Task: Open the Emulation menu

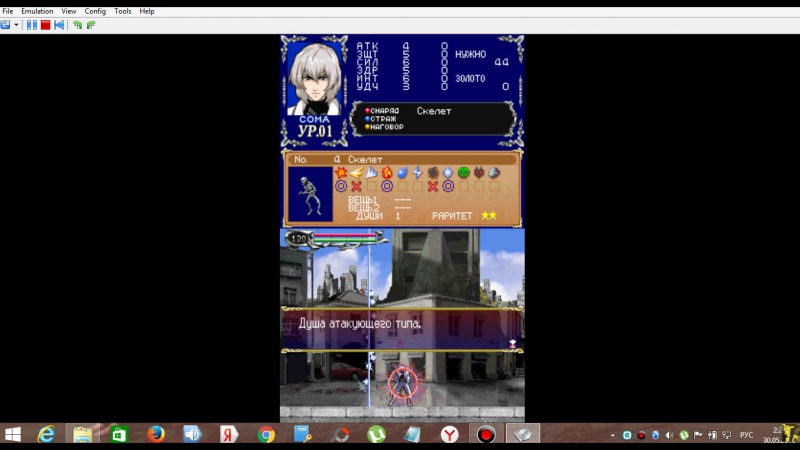Action: [x=37, y=11]
